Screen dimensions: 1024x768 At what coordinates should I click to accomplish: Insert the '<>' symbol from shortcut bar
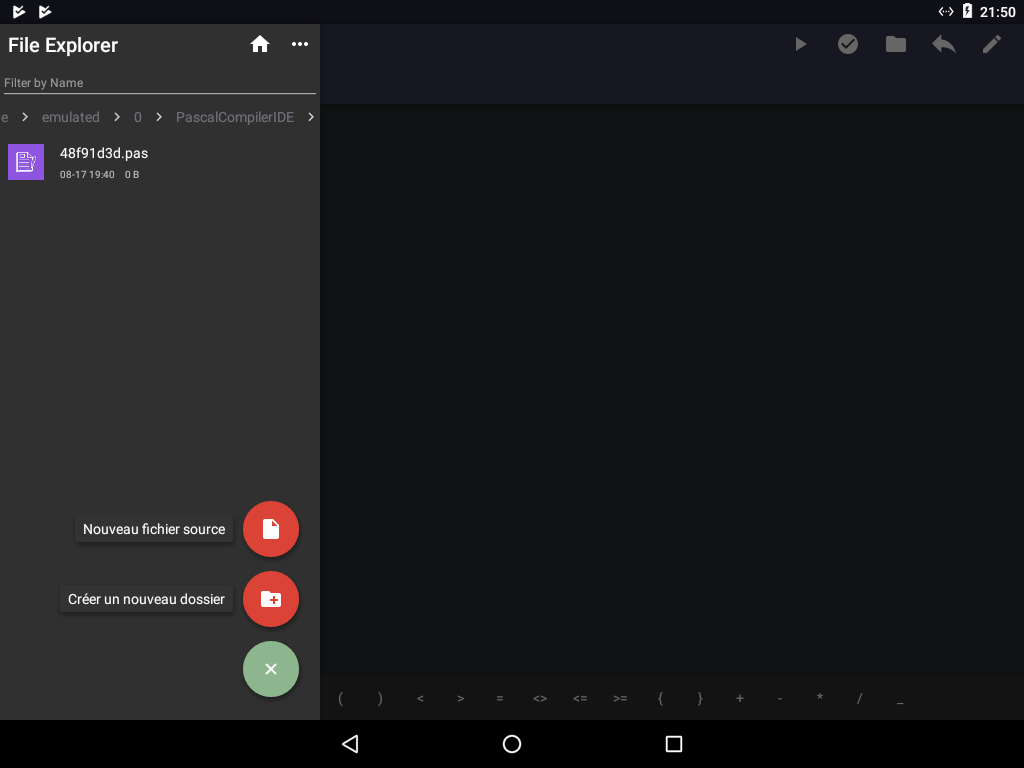point(540,699)
